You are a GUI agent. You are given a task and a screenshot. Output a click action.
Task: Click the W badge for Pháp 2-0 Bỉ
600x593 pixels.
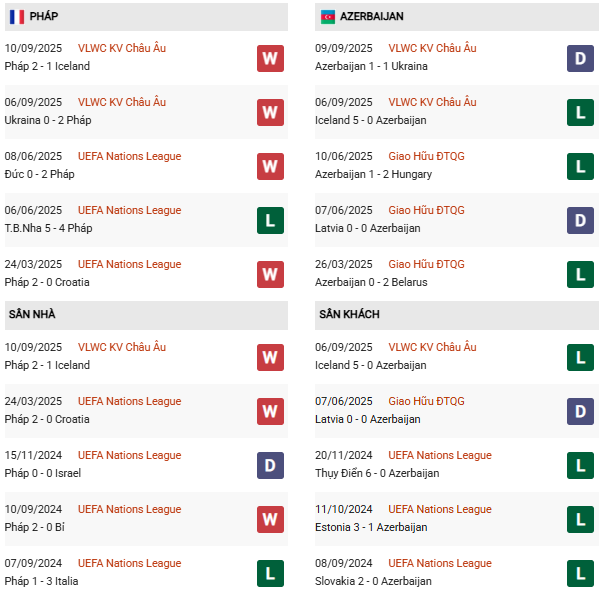270,519
